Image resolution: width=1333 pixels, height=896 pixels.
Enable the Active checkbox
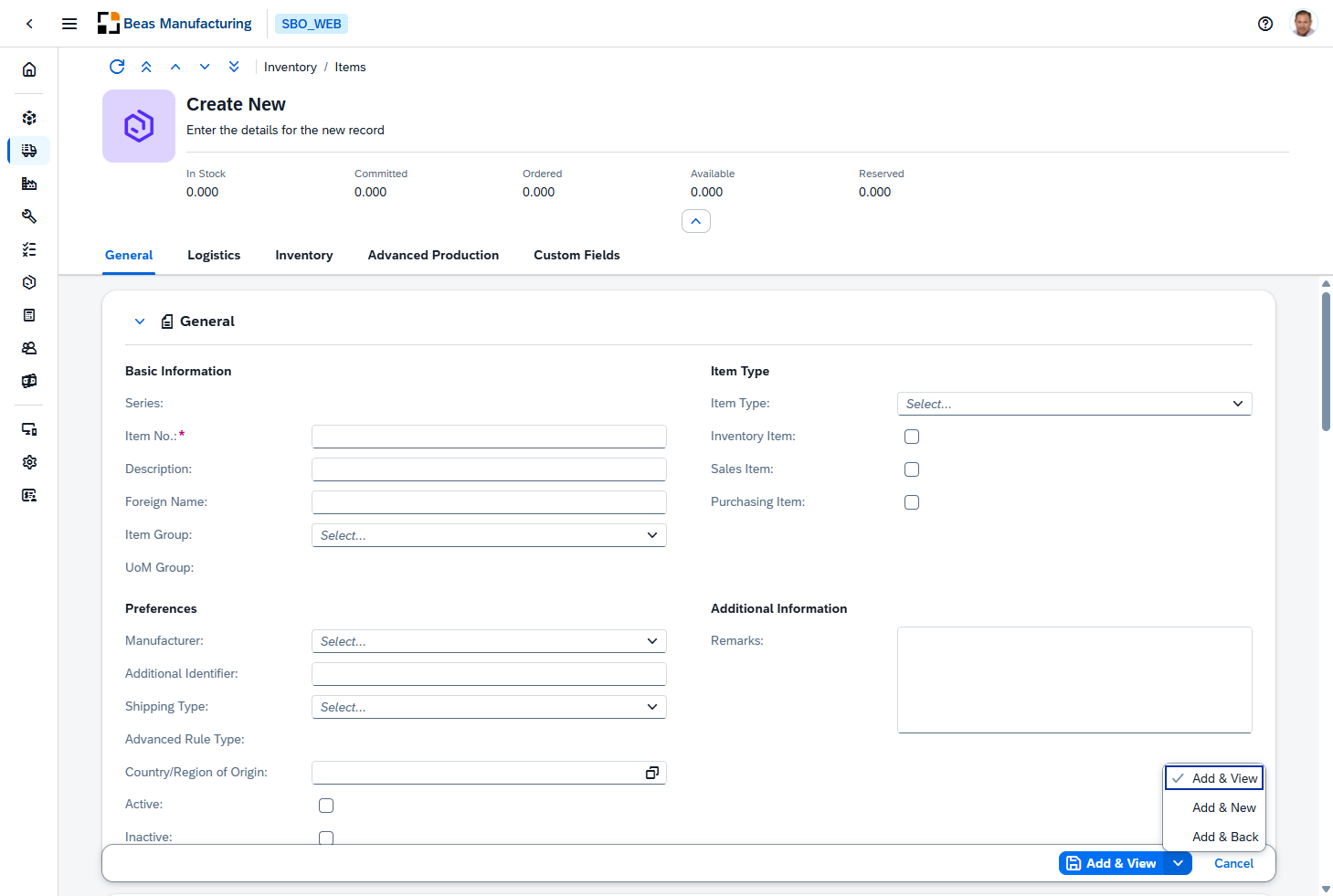click(326, 806)
